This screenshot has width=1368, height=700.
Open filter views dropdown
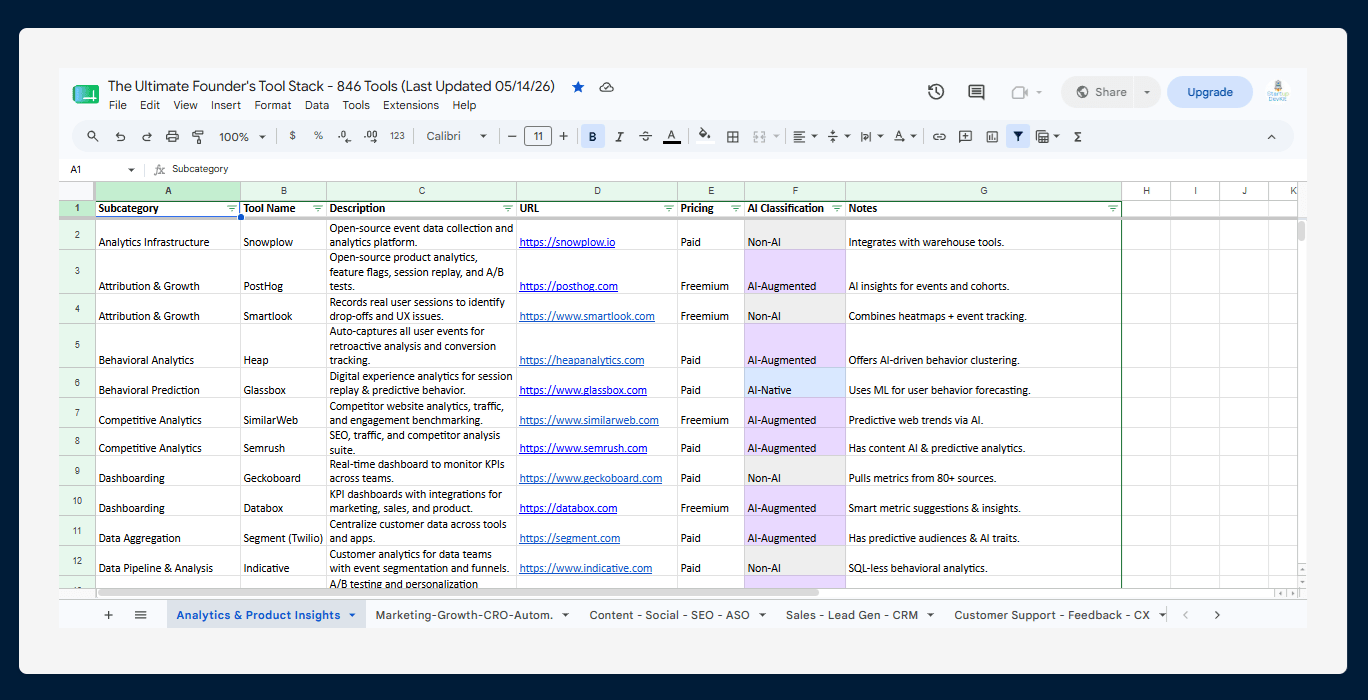[x=1048, y=137]
